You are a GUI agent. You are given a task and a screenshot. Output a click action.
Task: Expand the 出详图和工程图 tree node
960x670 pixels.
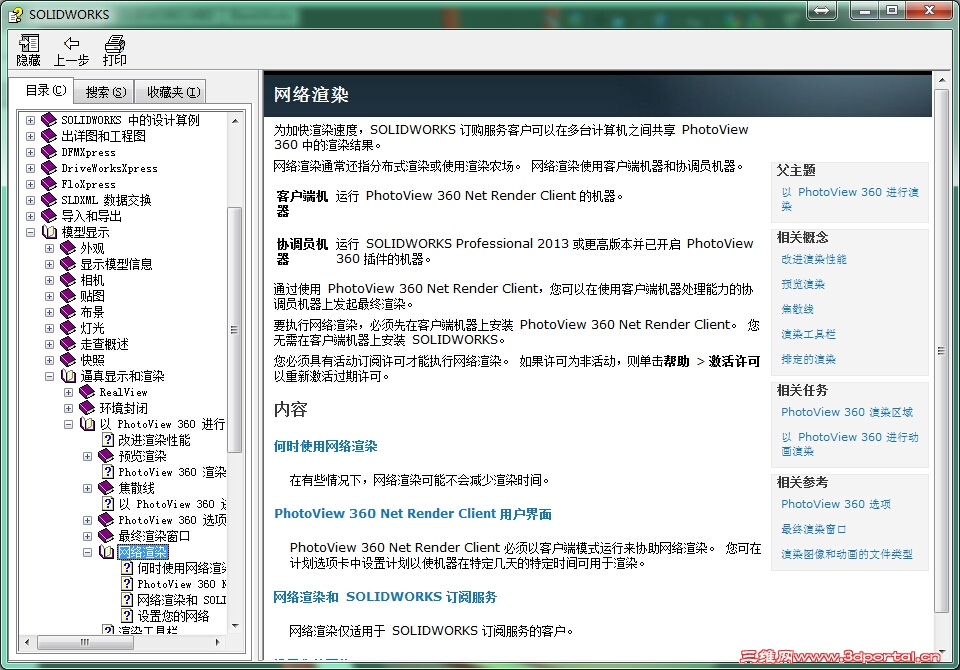point(30,136)
